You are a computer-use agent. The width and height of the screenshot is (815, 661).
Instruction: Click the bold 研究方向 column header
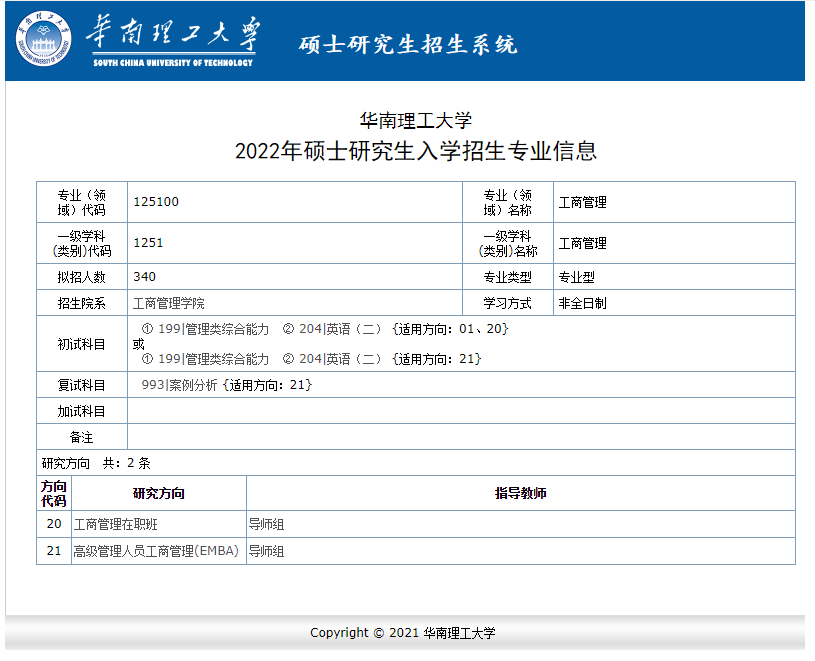(159, 493)
